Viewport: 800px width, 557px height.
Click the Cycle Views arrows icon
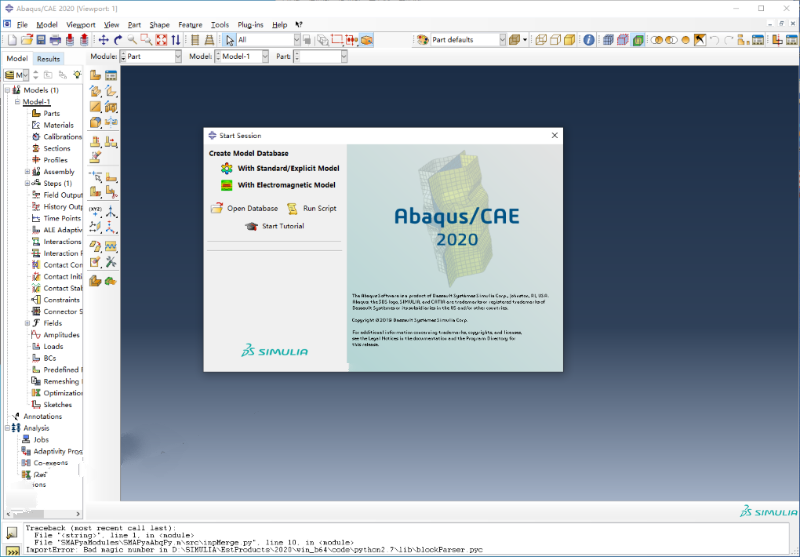tap(176, 40)
